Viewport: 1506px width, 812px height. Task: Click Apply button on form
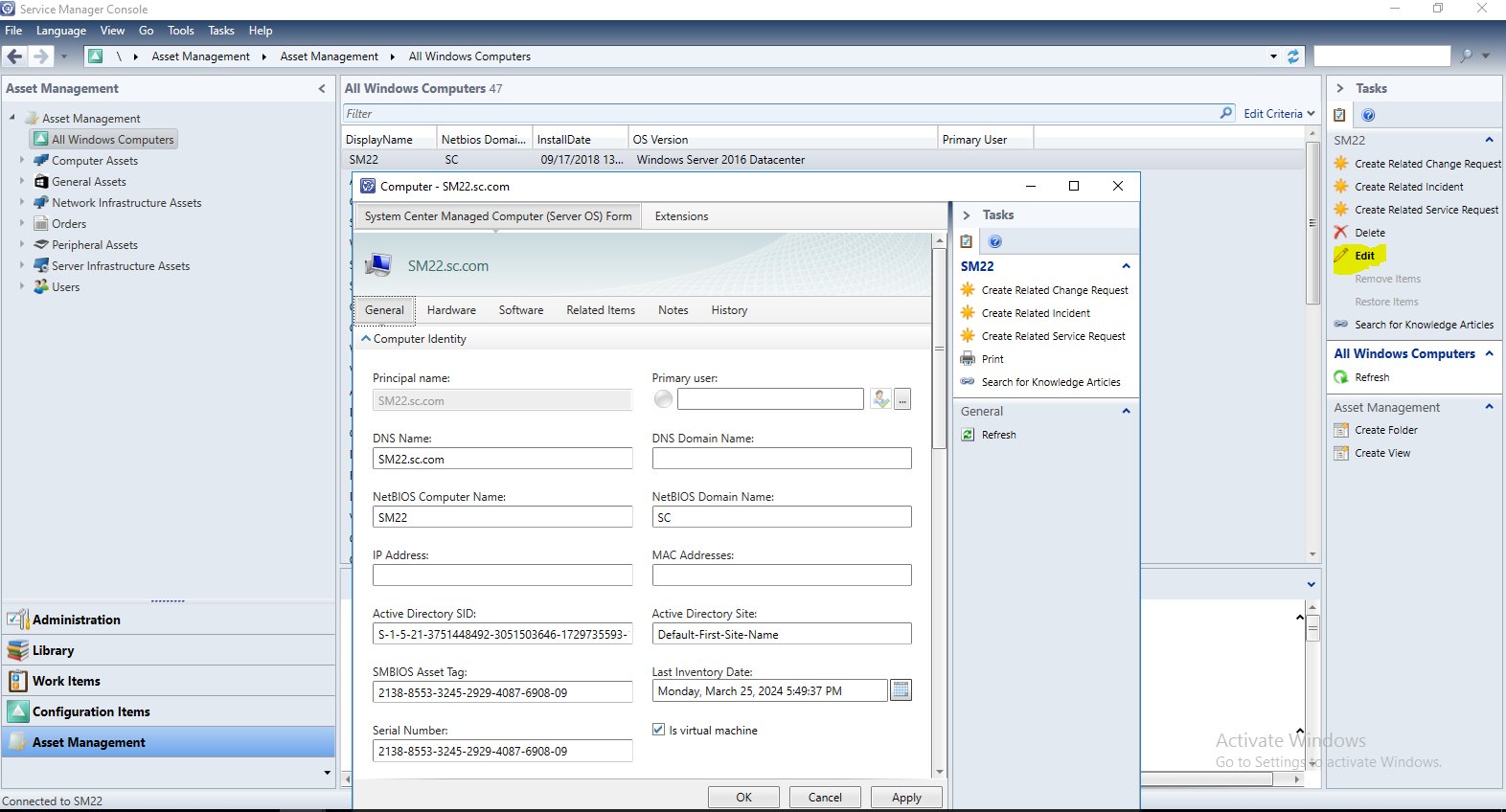(x=906, y=797)
